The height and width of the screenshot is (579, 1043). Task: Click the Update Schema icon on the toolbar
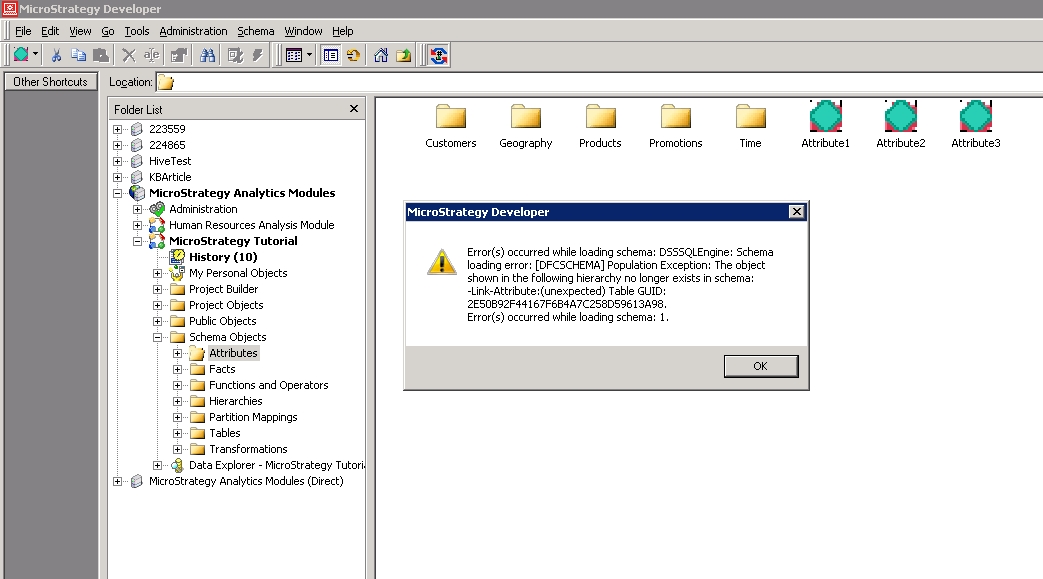pos(439,55)
